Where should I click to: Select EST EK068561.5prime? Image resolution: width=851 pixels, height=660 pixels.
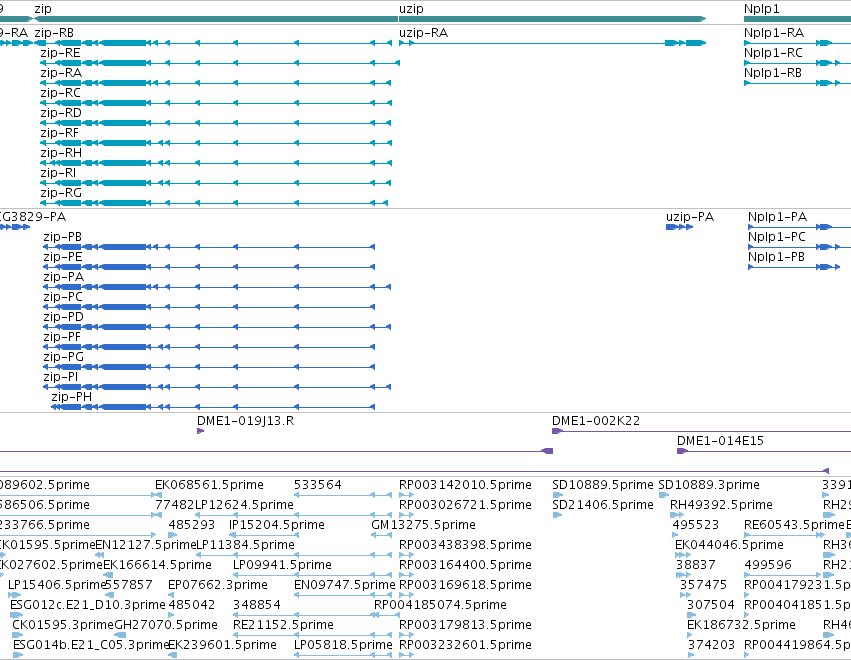[x=209, y=485]
